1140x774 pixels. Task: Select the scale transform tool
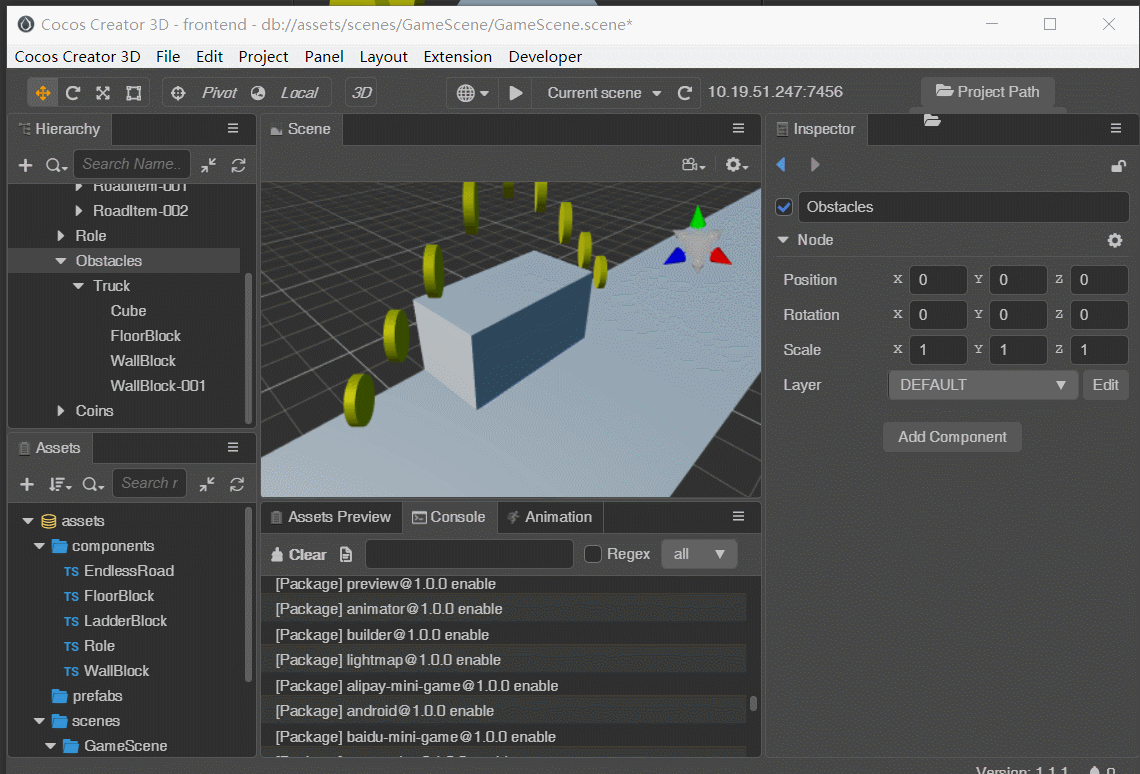pyautogui.click(x=103, y=93)
